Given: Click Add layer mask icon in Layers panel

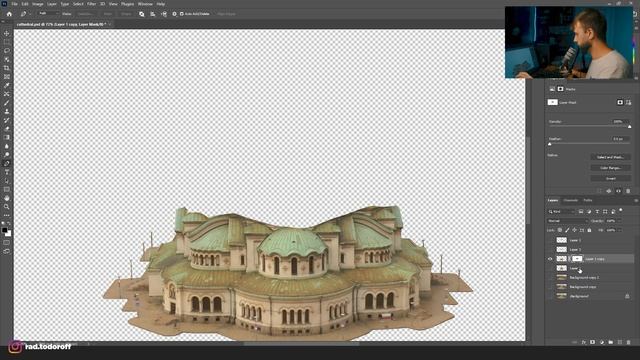Looking at the screenshot, I should pyautogui.click(x=593, y=342).
